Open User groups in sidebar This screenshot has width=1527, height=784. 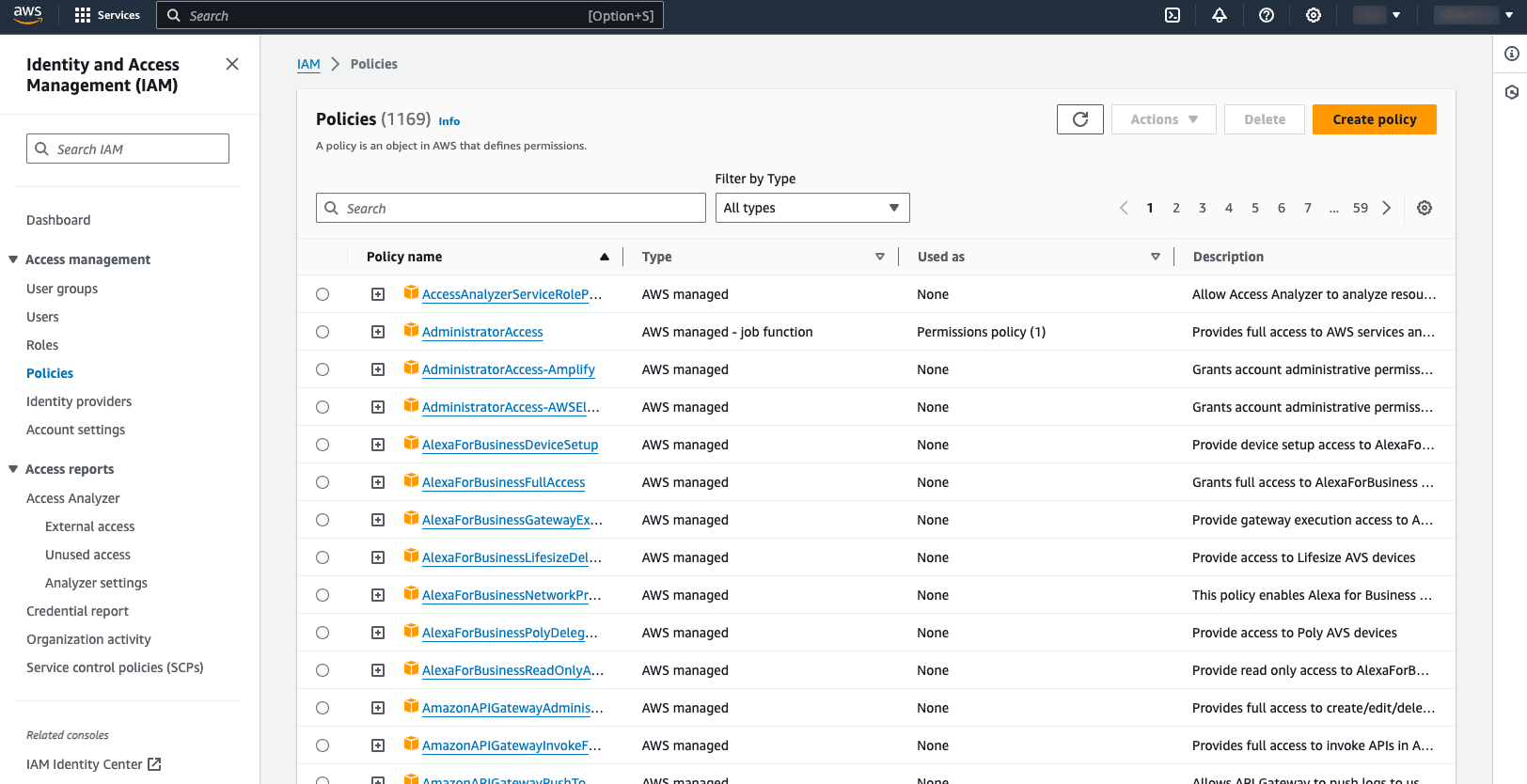[x=62, y=289]
